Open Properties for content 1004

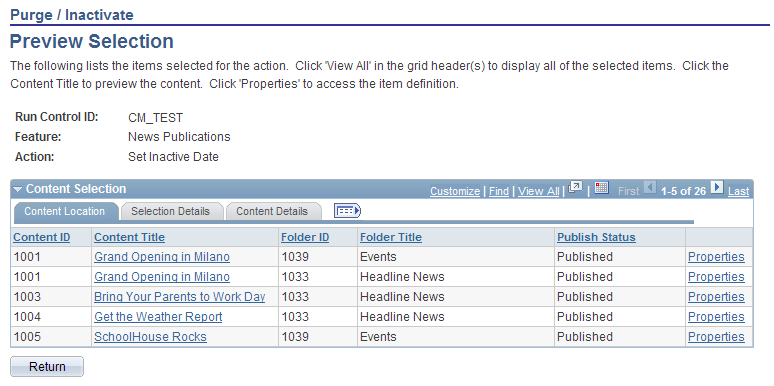(x=716, y=317)
